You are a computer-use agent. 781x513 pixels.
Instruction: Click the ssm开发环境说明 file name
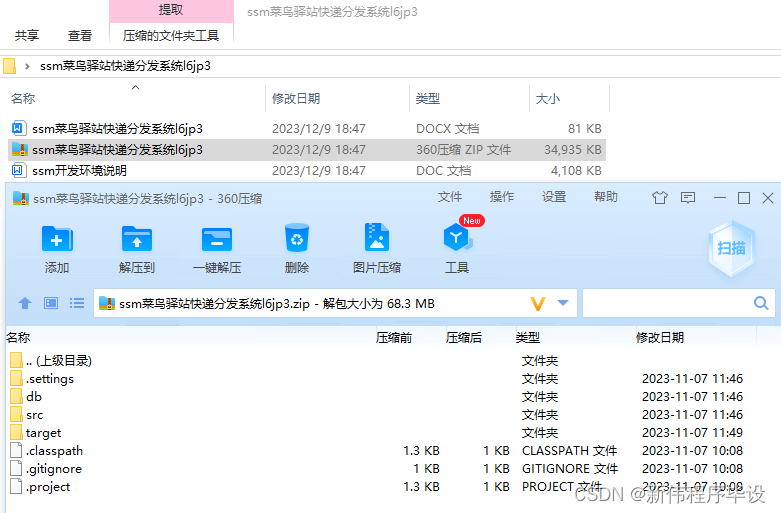(79, 170)
